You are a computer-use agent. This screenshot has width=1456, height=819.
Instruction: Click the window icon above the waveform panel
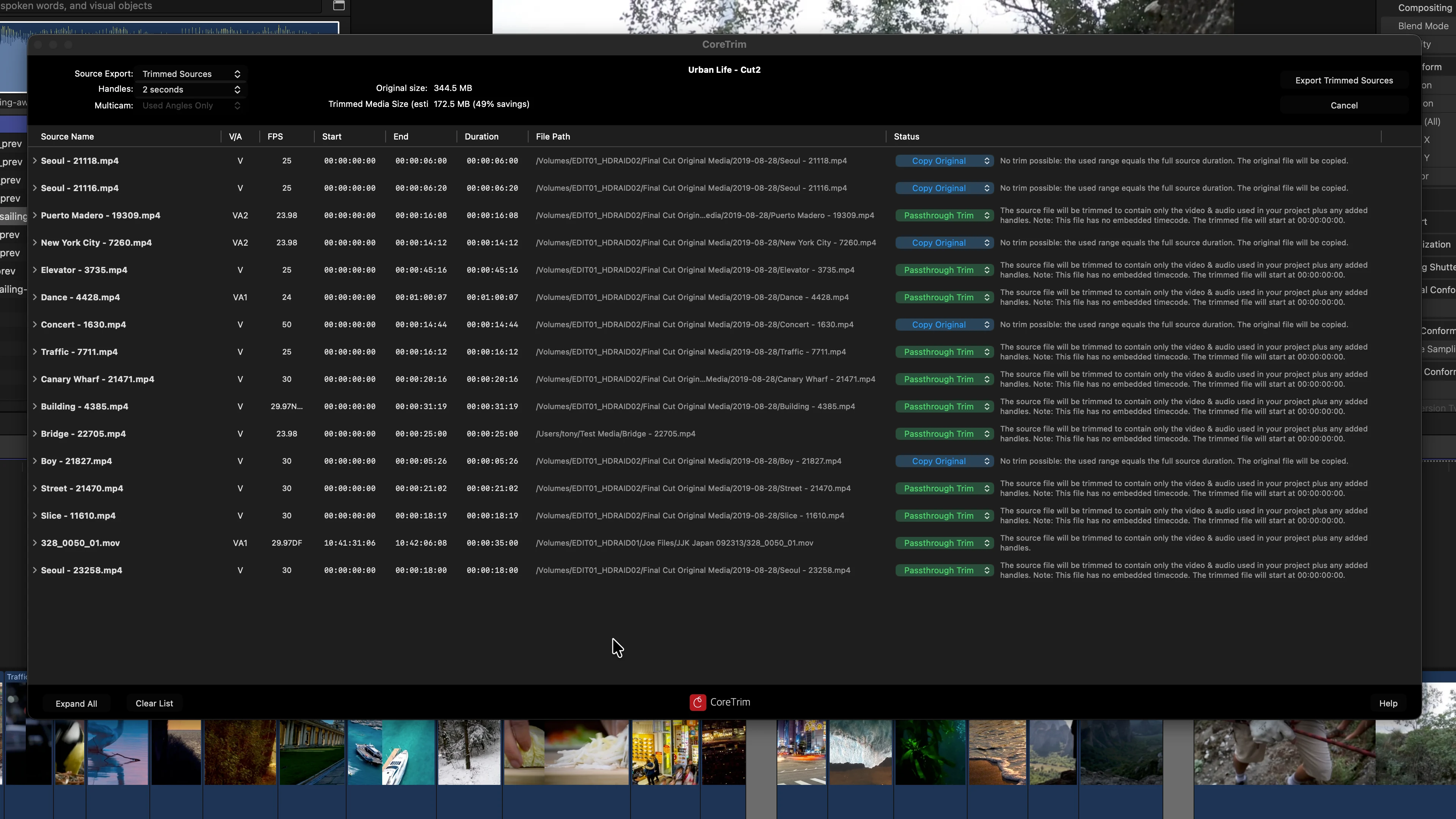coord(339,6)
